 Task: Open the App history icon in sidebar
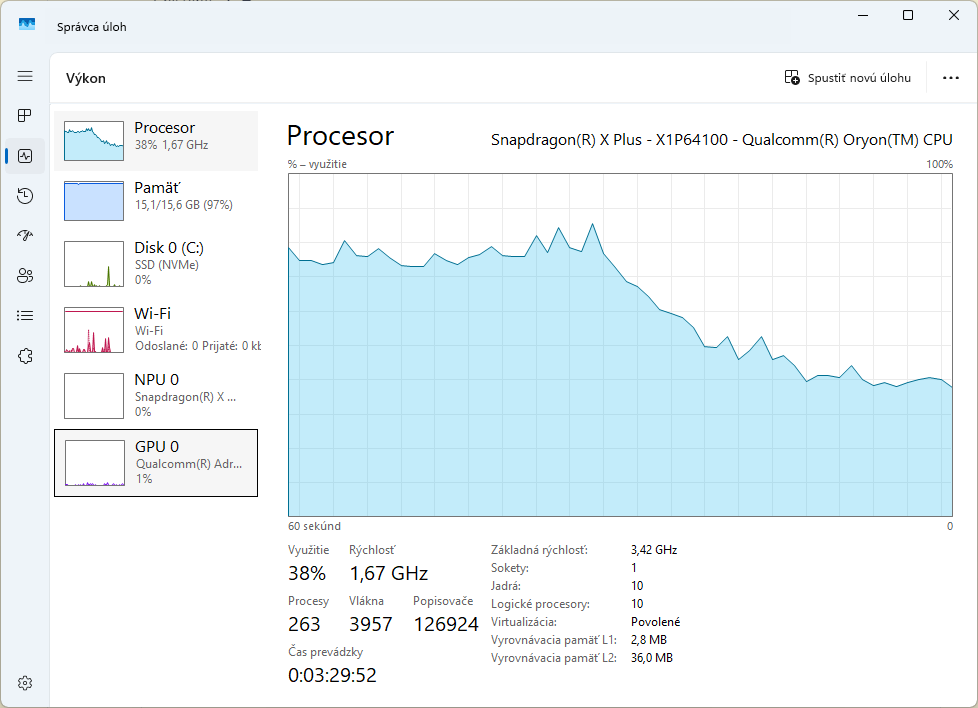pyautogui.click(x=25, y=196)
